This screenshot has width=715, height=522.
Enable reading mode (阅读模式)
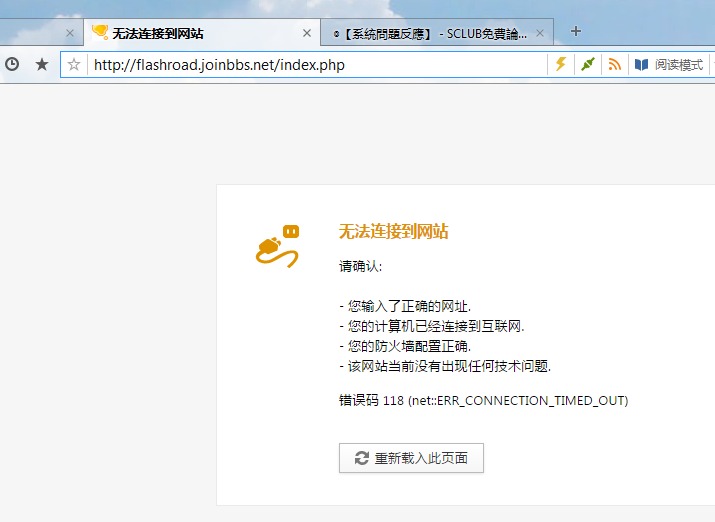[669, 65]
